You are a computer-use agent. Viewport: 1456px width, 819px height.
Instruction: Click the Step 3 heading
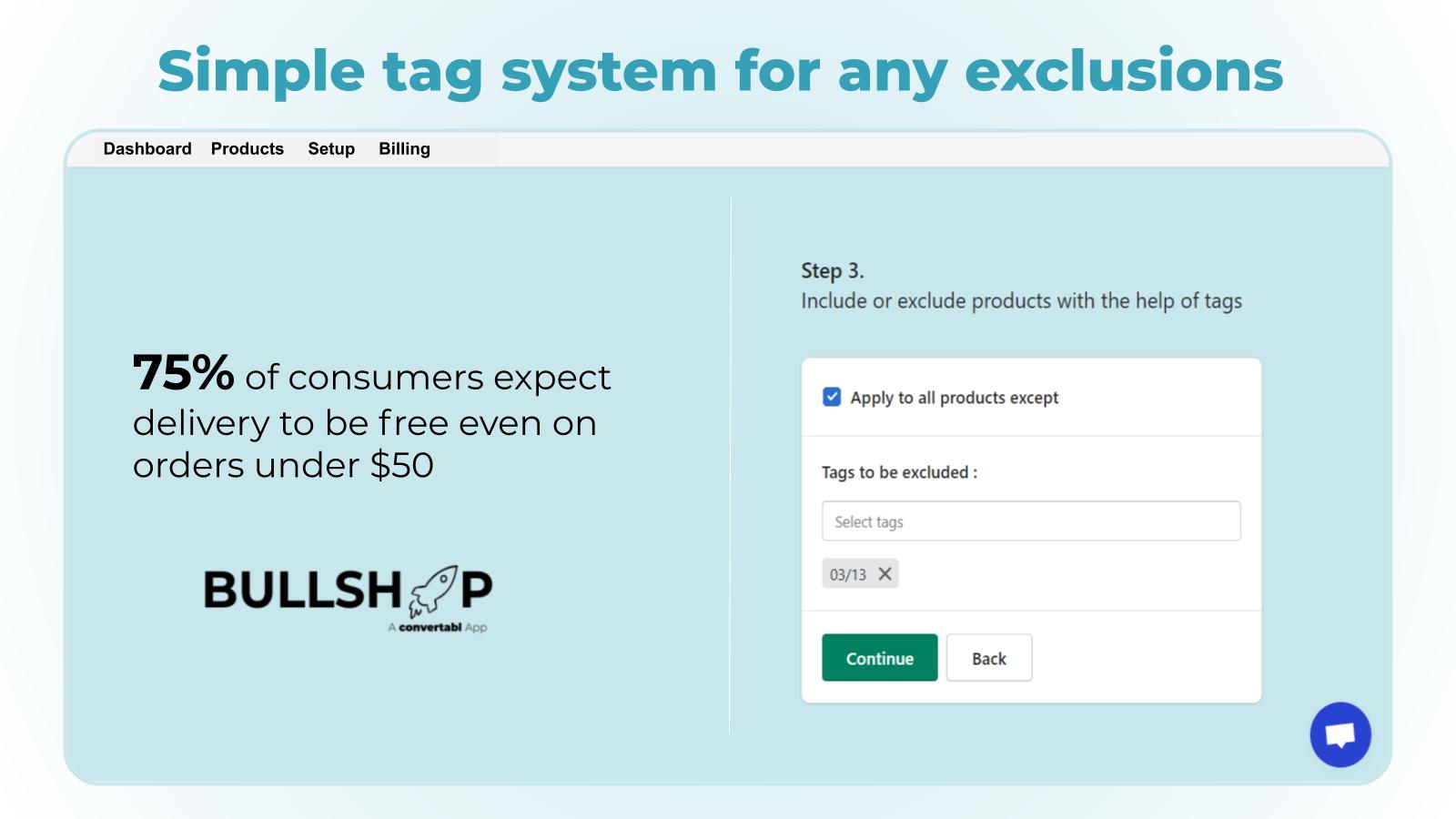(x=832, y=270)
